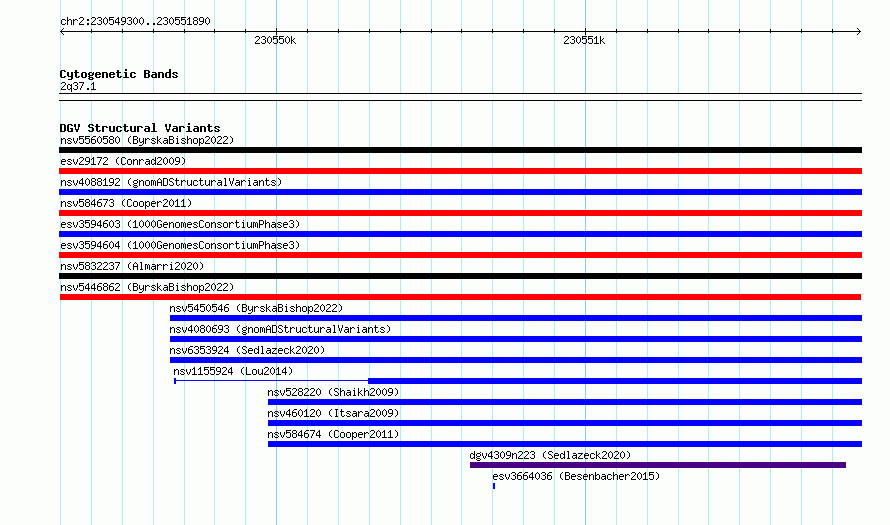Screen dimensions: 890x525
Task: Click the red bar under esv3594604
Action: (x=460, y=255)
